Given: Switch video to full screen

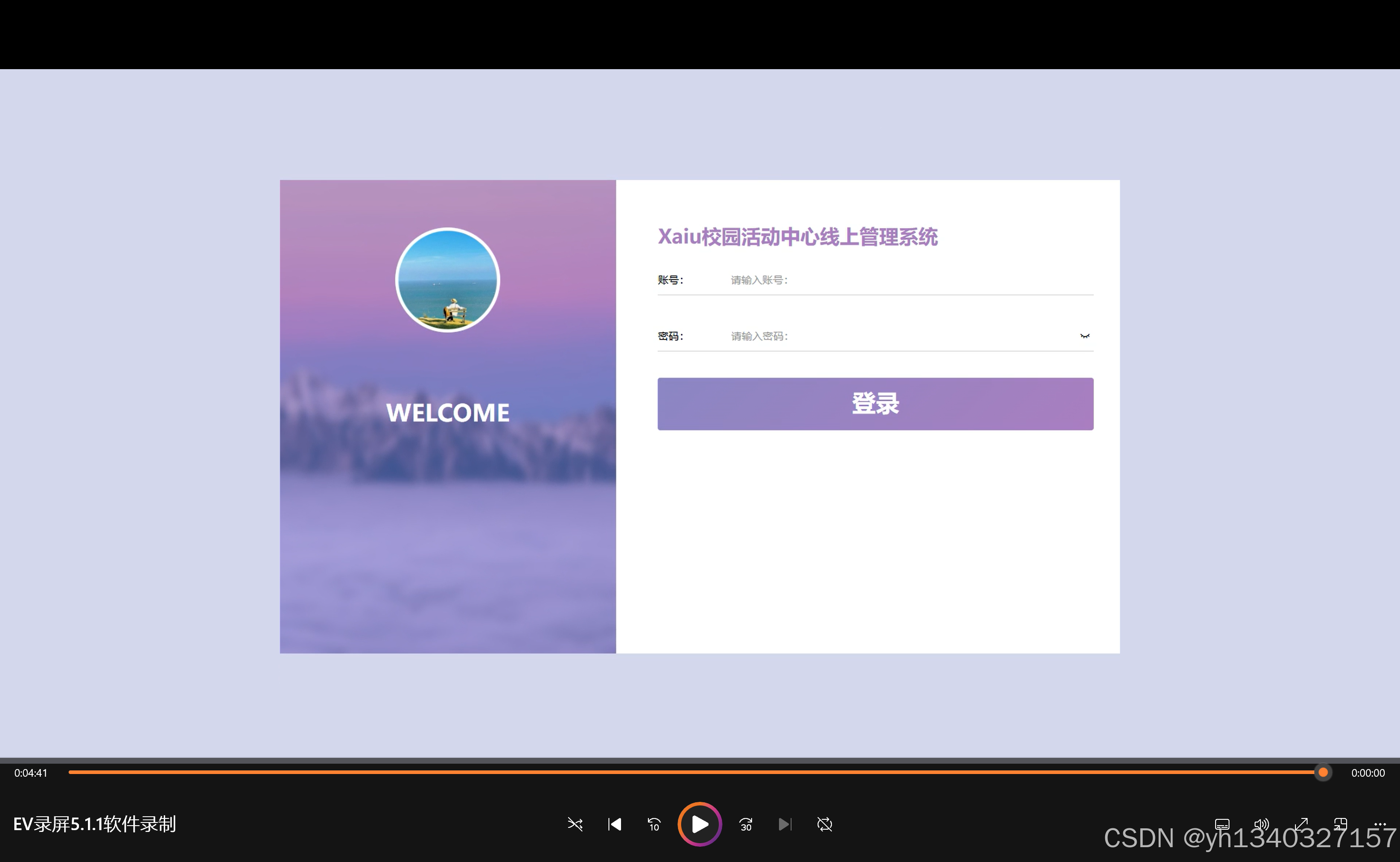Looking at the screenshot, I should point(1301,824).
